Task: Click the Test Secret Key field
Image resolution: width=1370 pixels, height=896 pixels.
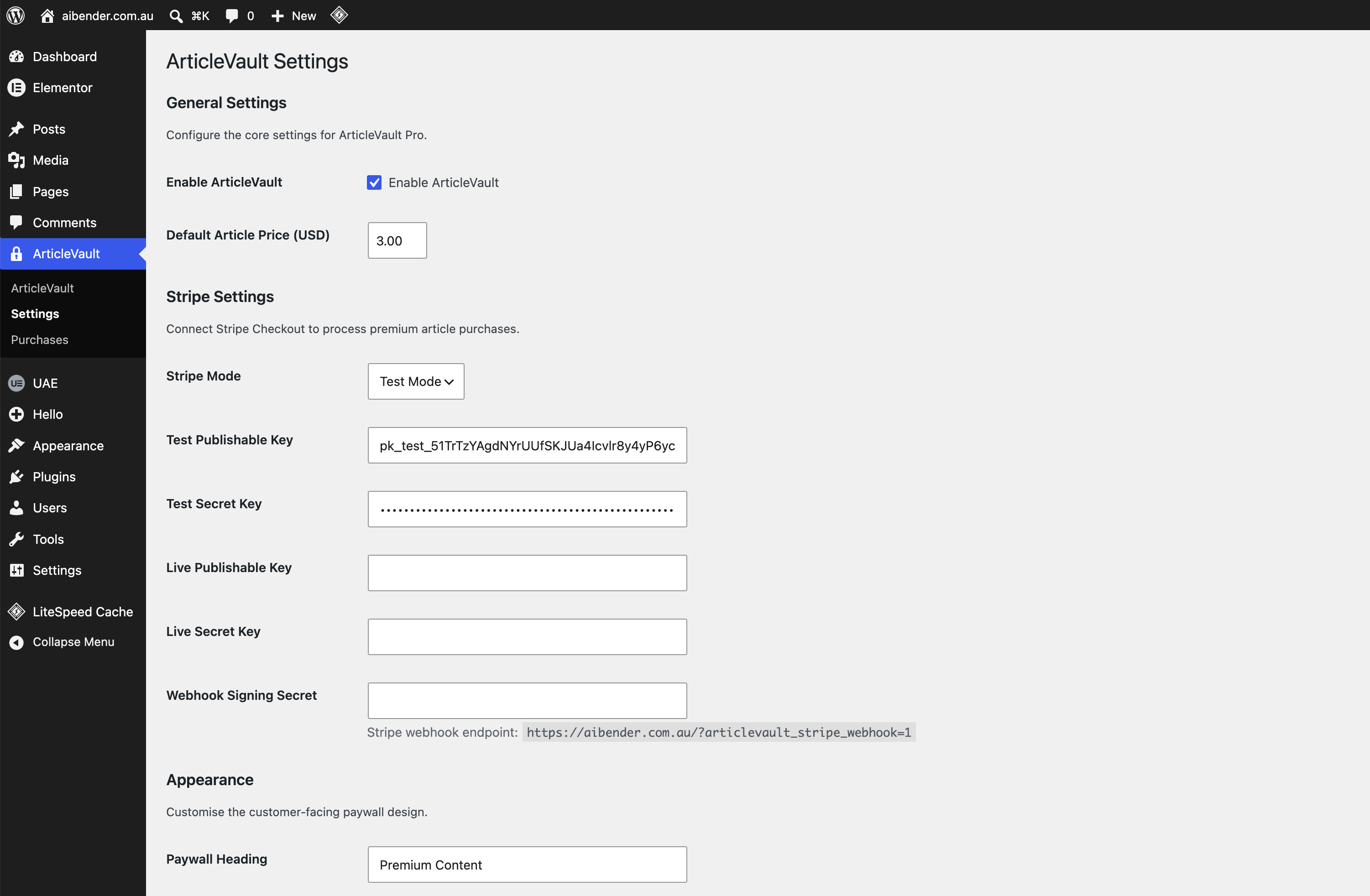Action: tap(527, 509)
